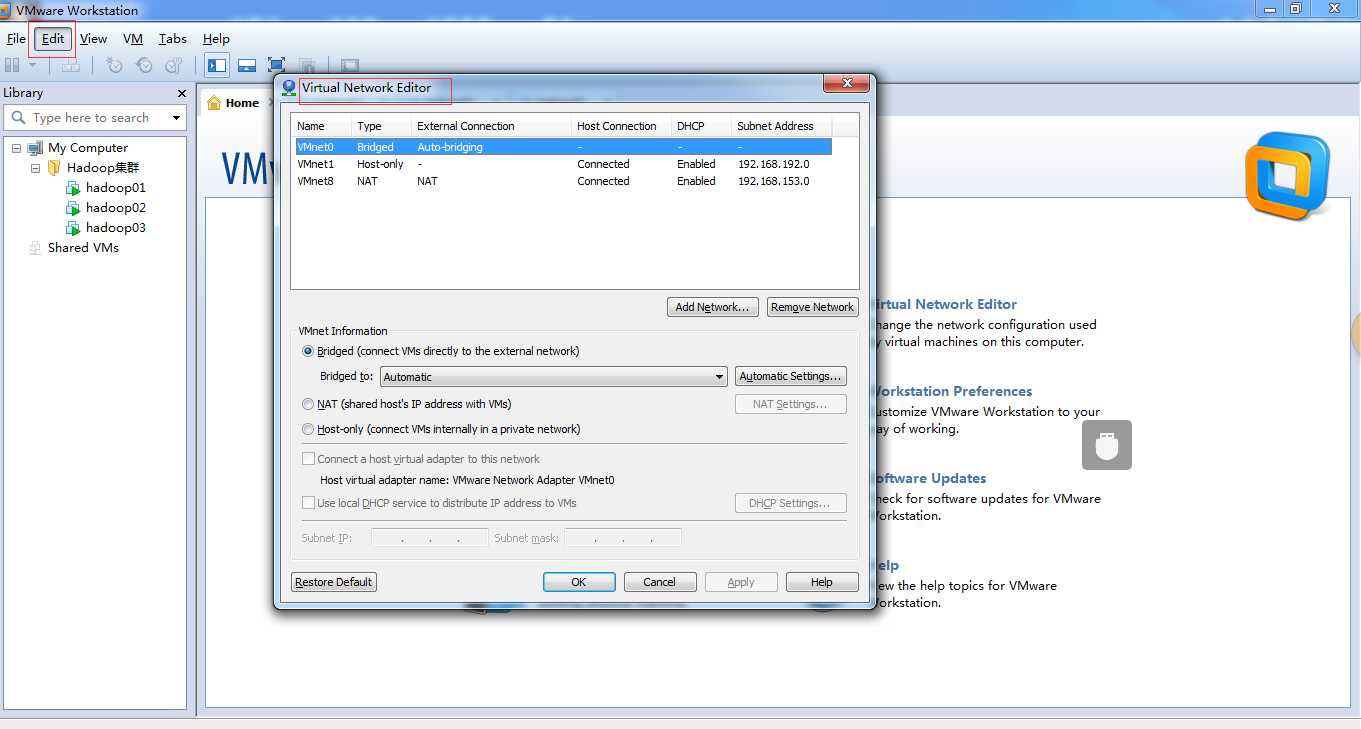The image size is (1361, 729).
Task: Check Use local DHCP service option
Action: click(x=308, y=503)
